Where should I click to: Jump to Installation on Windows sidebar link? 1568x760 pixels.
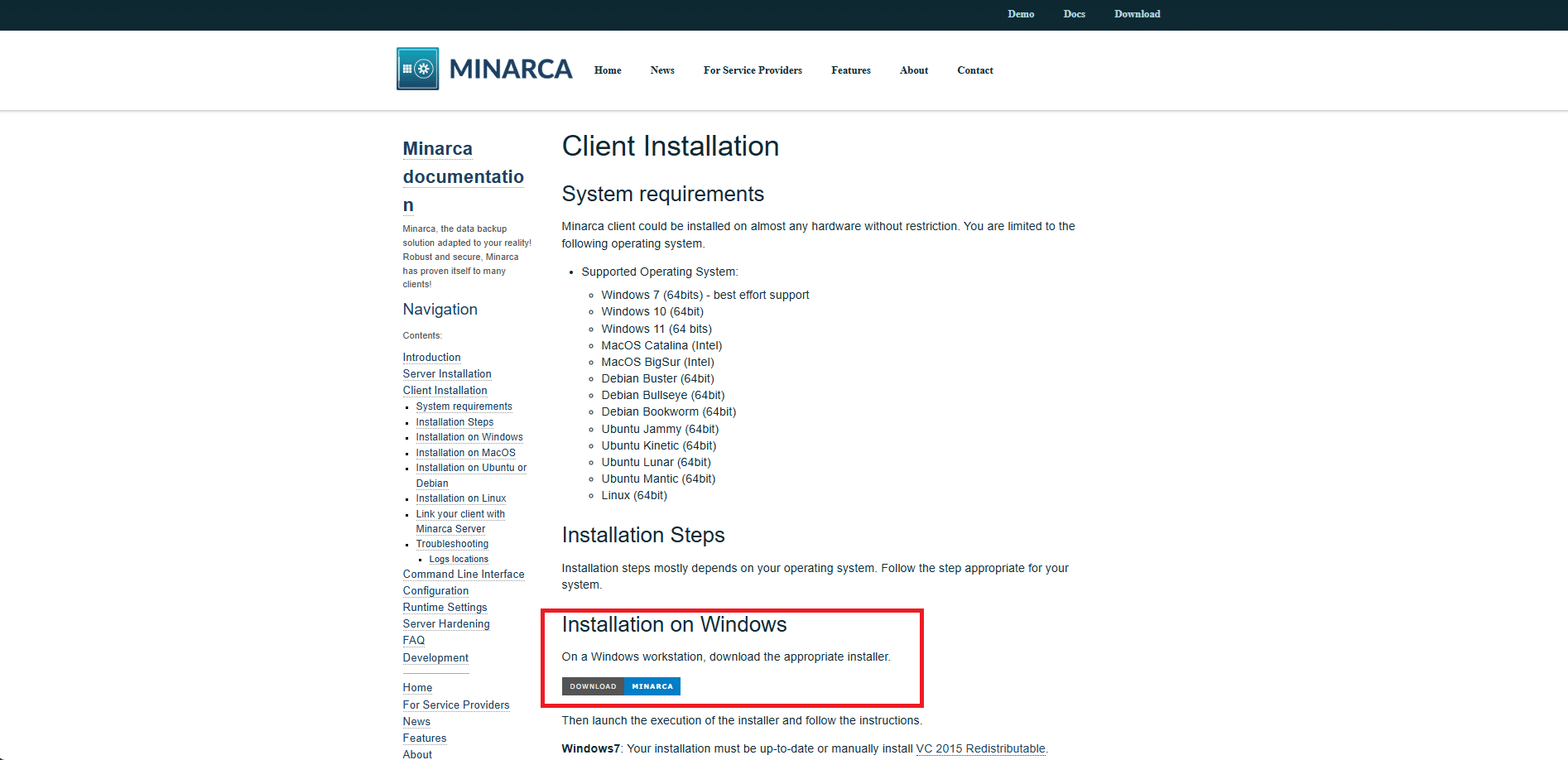469,437
